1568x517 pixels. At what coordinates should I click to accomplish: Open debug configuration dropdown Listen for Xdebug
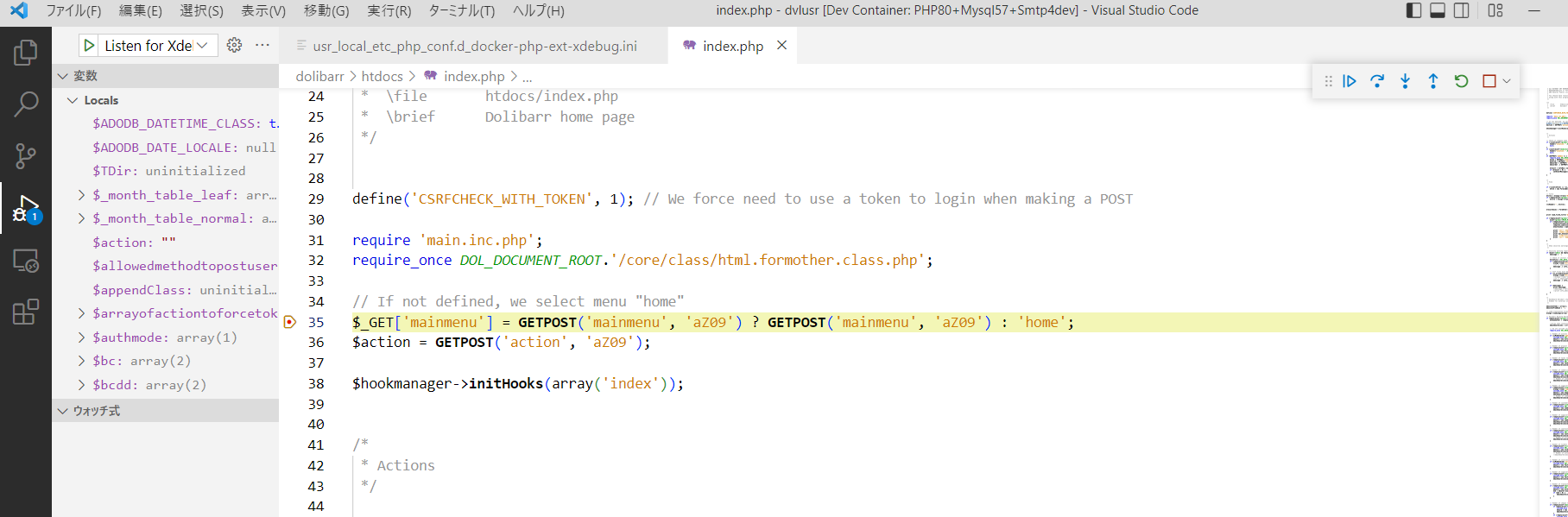(156, 46)
